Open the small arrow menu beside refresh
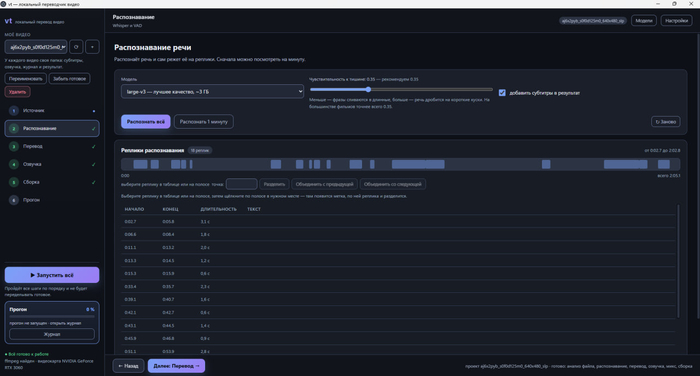Image resolution: width=700 pixels, height=376 pixels. point(92,47)
